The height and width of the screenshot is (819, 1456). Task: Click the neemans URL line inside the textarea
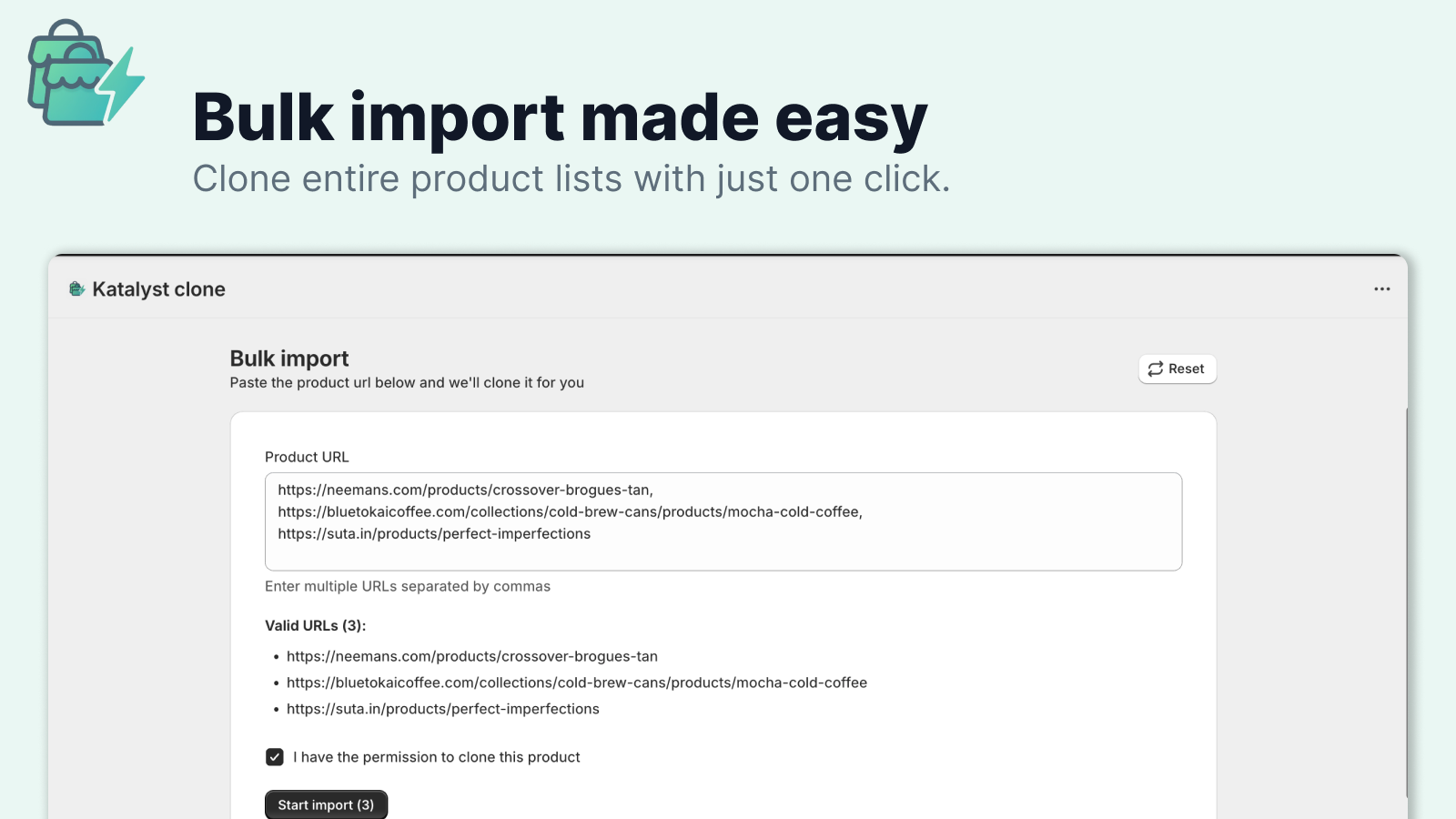click(x=465, y=490)
